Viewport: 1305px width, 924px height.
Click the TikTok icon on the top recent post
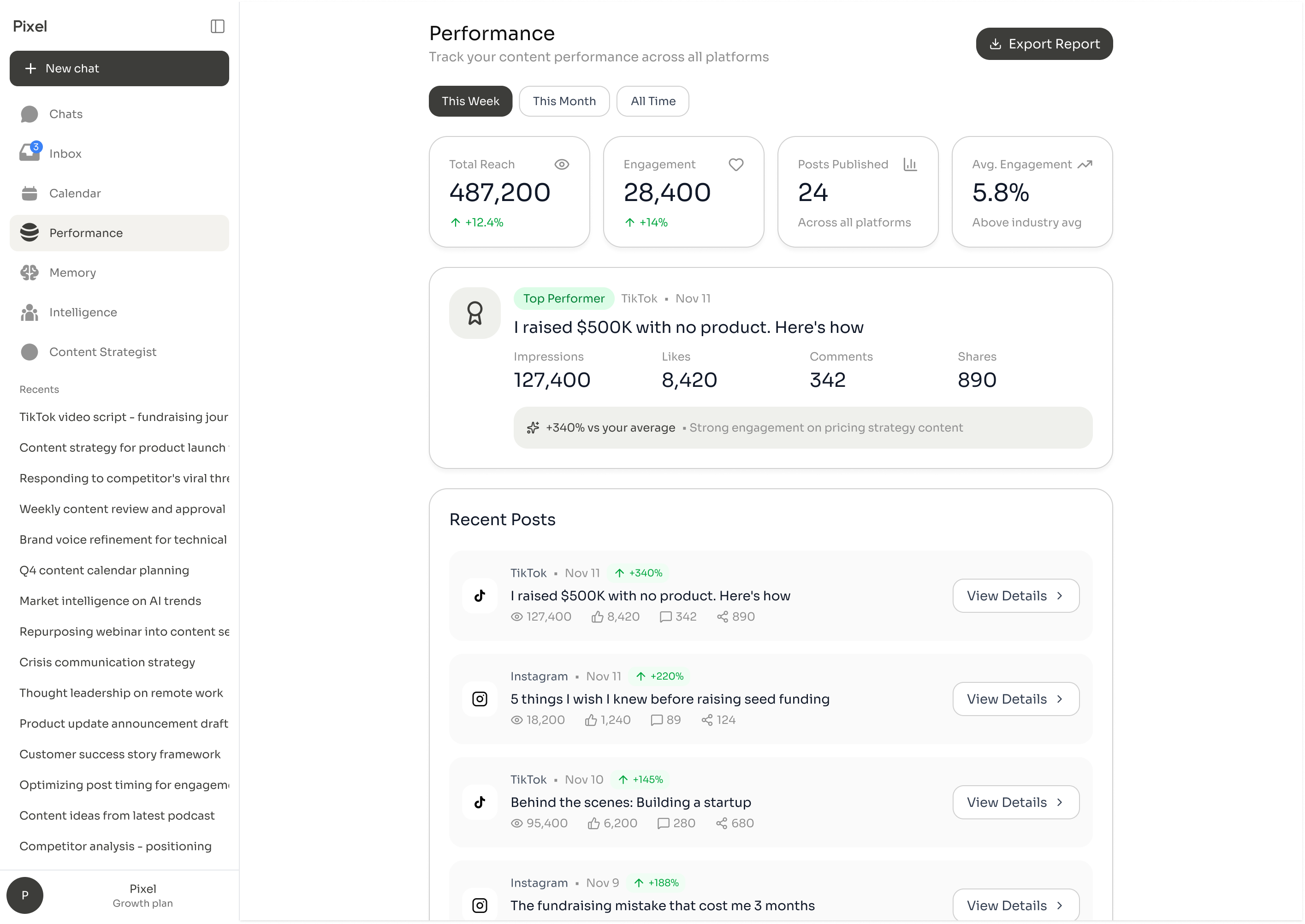480,595
